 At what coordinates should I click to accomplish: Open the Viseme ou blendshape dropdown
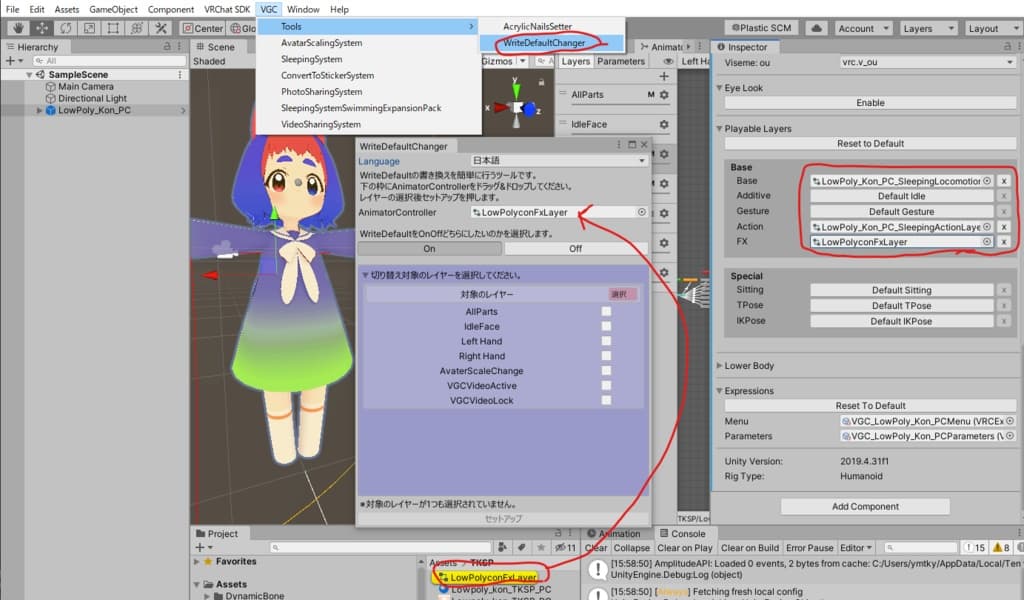[x=926, y=62]
